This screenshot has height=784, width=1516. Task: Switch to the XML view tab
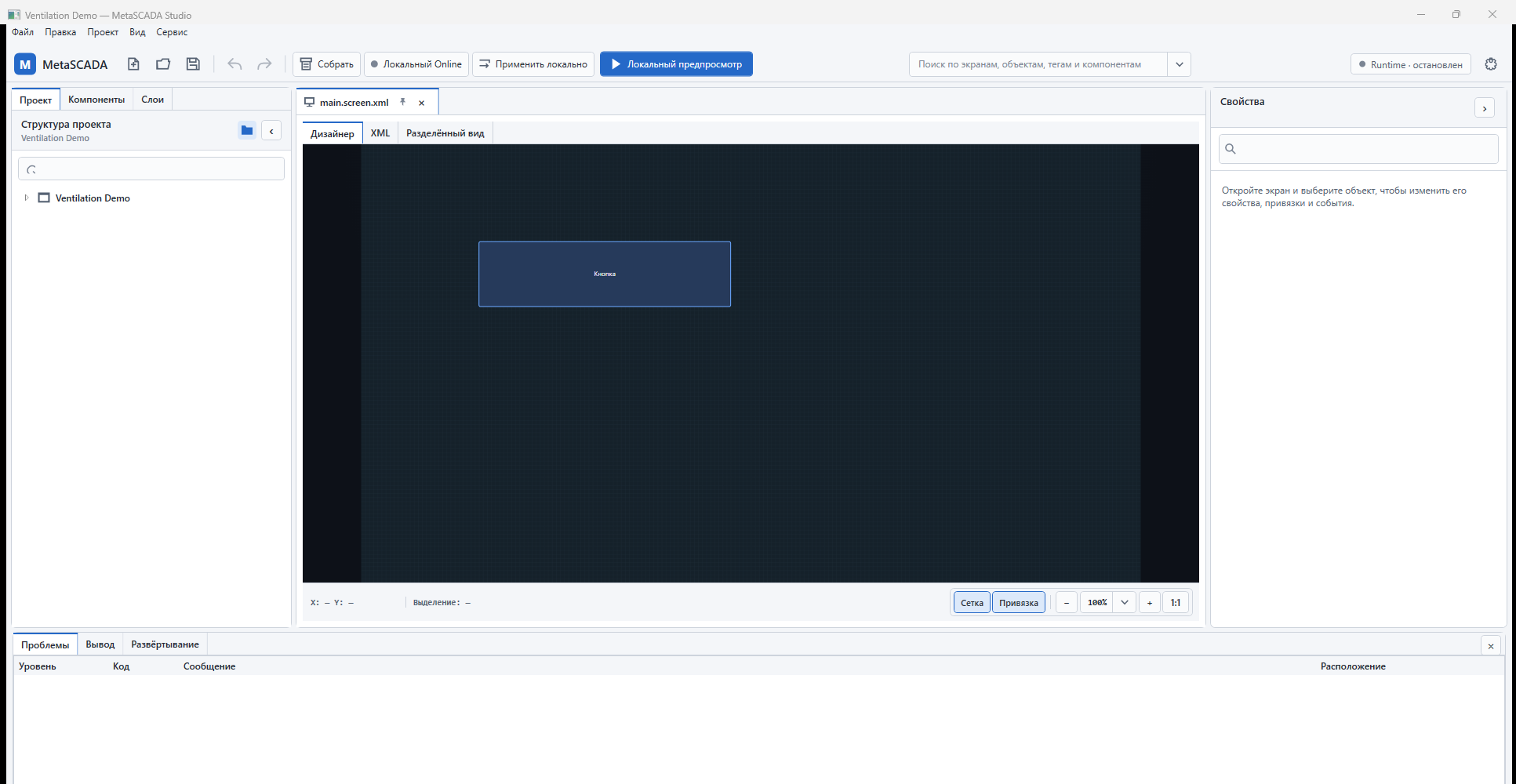coord(380,133)
